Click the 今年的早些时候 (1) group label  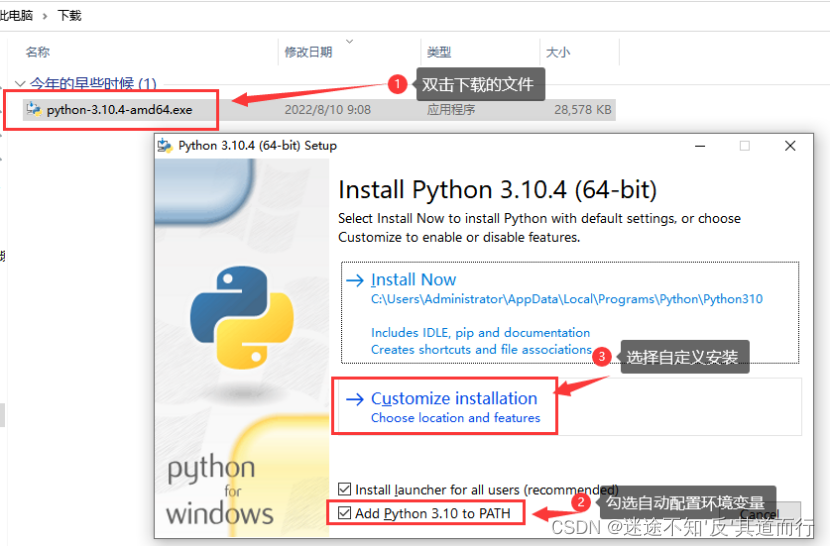(x=93, y=84)
